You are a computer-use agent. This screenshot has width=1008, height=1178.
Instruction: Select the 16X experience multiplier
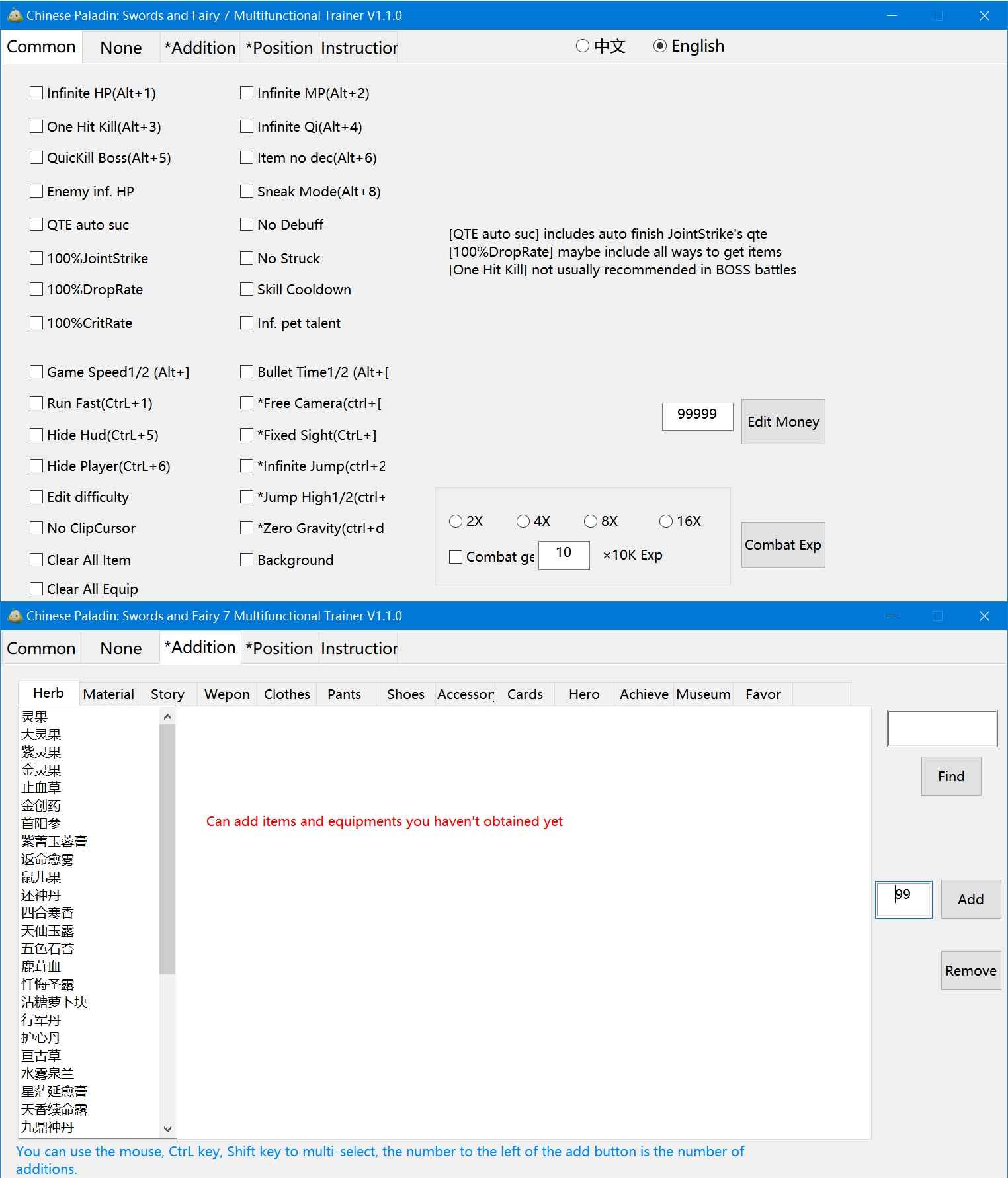[x=666, y=521]
